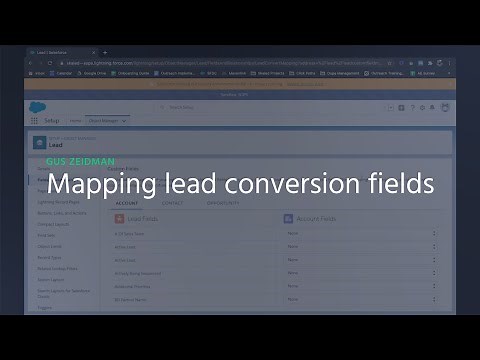
Task: Open Field Sets in sidebar
Action: pyautogui.click(x=46, y=235)
